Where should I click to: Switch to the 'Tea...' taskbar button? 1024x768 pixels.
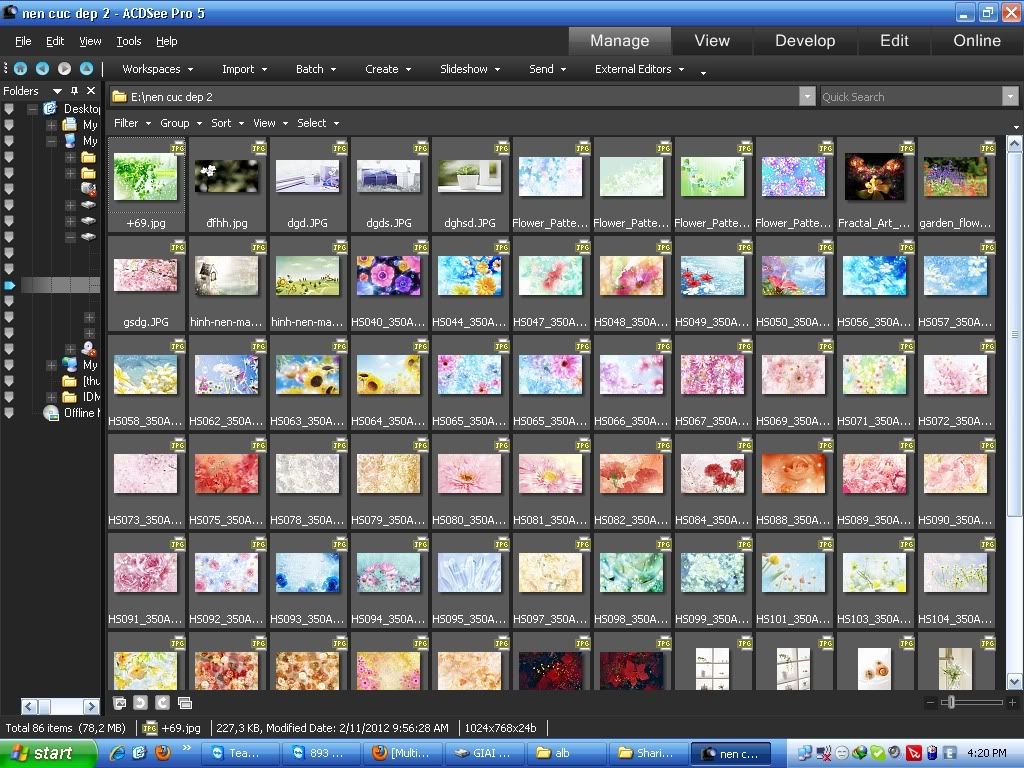click(x=240, y=753)
